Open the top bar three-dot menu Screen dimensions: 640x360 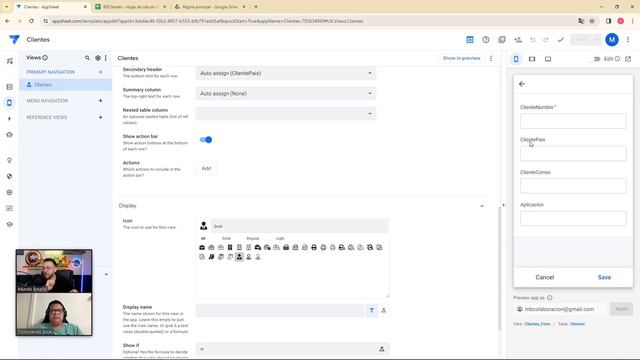pyautogui.click(x=628, y=40)
